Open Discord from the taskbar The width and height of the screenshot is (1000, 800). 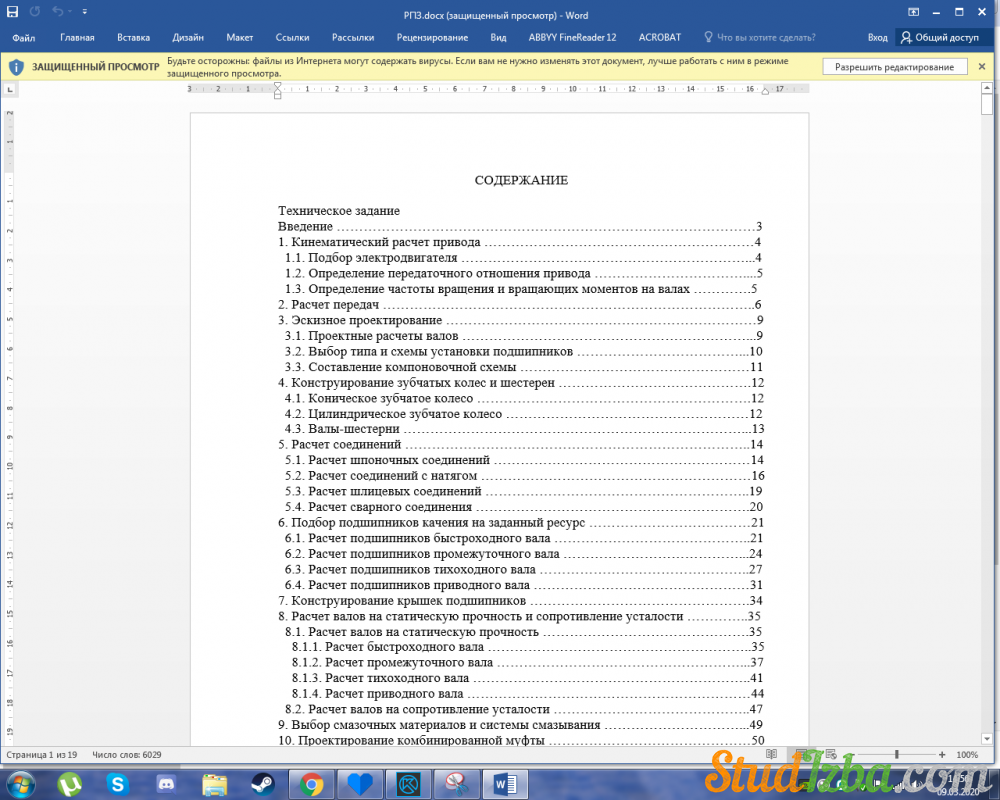tap(166, 784)
